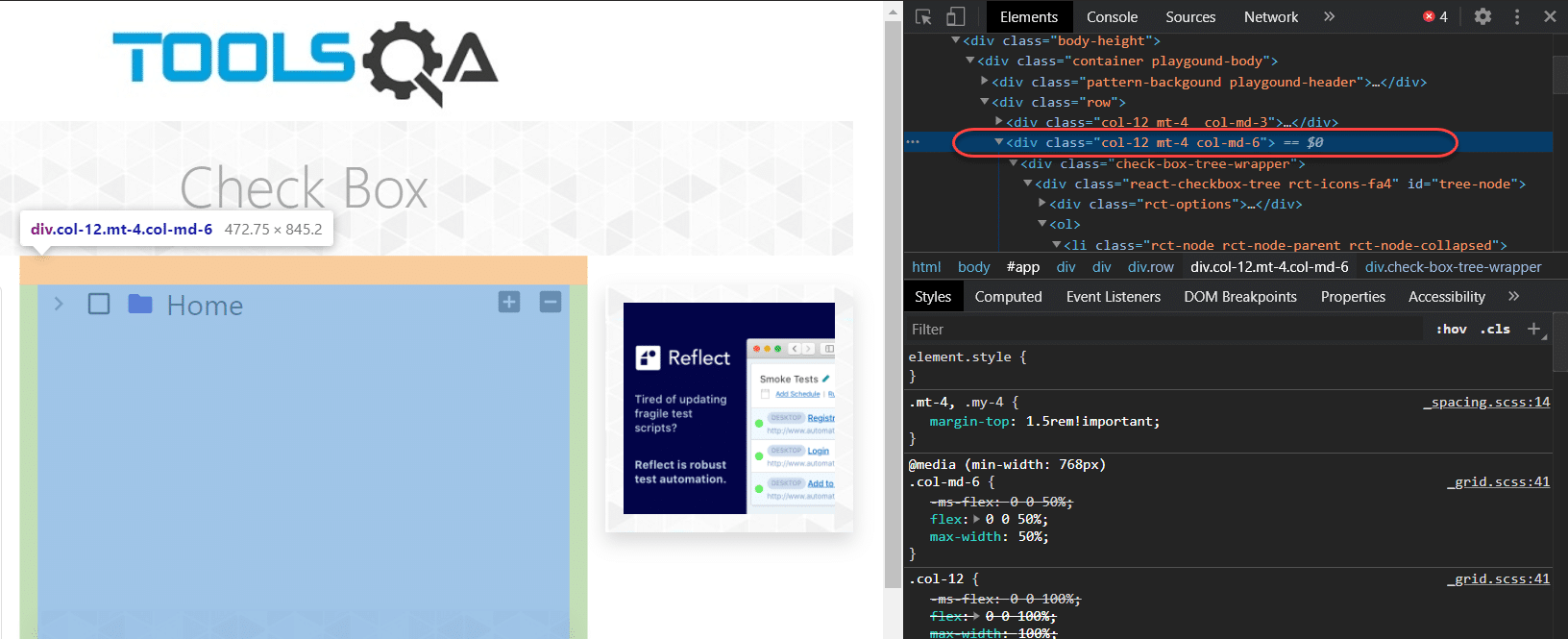Screen dimensions: 1568x639
Task: Toggle the .cls class editor button
Action: [1495, 329]
